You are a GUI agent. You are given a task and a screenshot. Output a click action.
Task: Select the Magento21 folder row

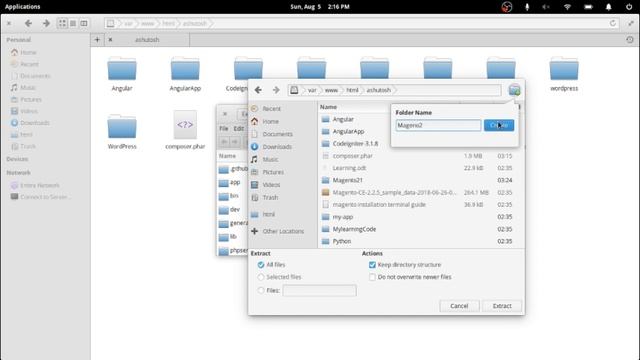(420, 180)
